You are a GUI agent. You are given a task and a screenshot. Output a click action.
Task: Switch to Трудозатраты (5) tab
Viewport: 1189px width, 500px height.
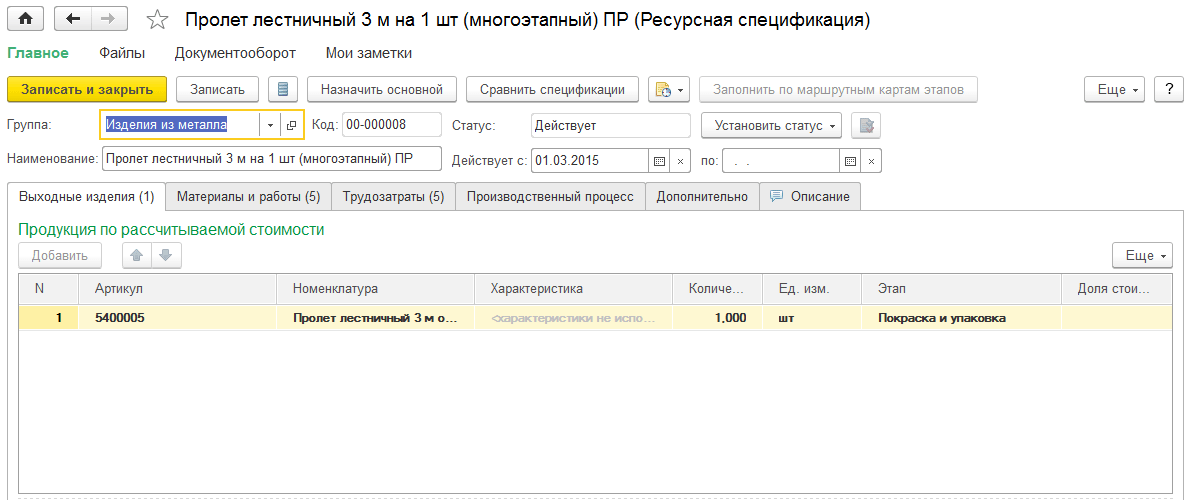[x=394, y=197]
